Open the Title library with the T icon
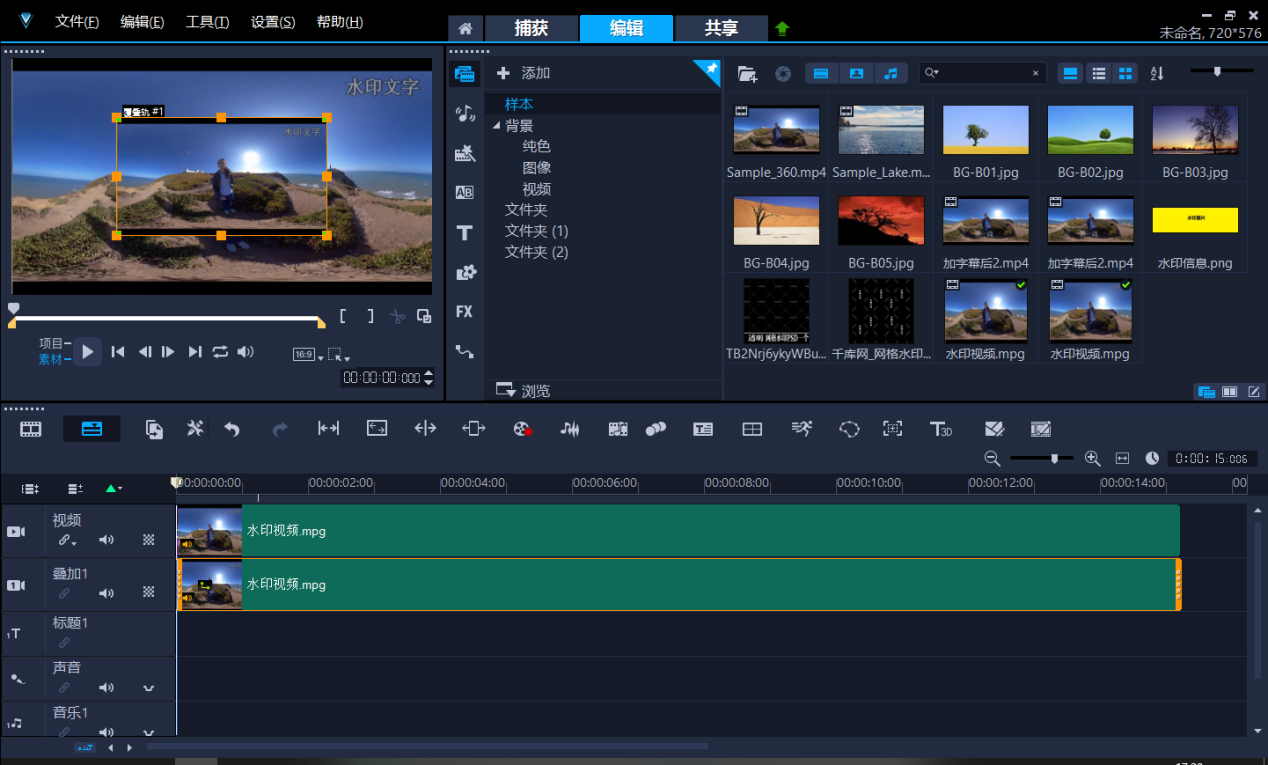The image size is (1268, 765). pos(464,233)
